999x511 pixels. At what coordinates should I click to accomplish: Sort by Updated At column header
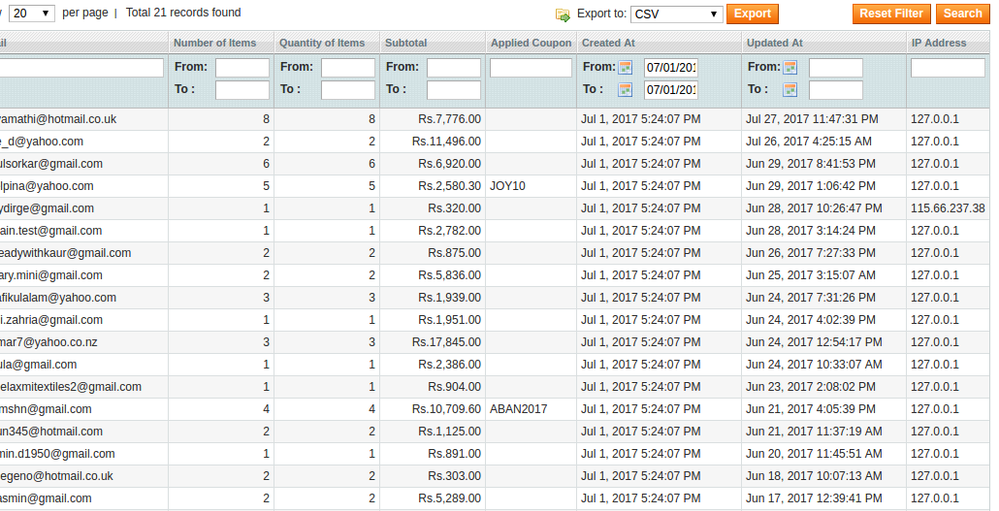pos(774,43)
